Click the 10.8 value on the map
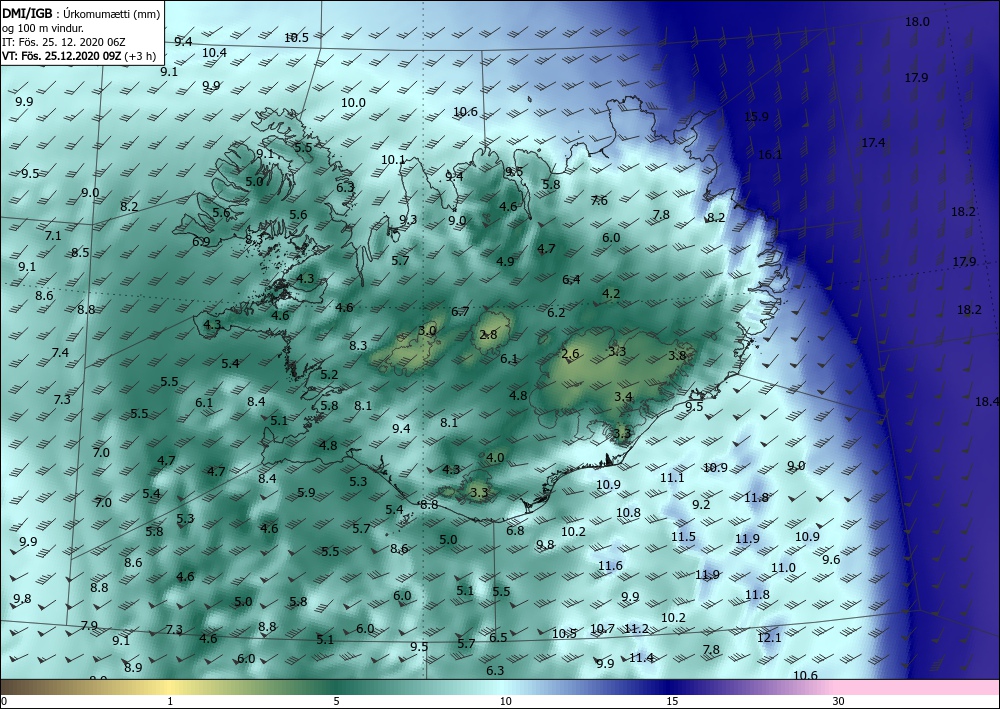This screenshot has width=1000, height=709. (628, 512)
